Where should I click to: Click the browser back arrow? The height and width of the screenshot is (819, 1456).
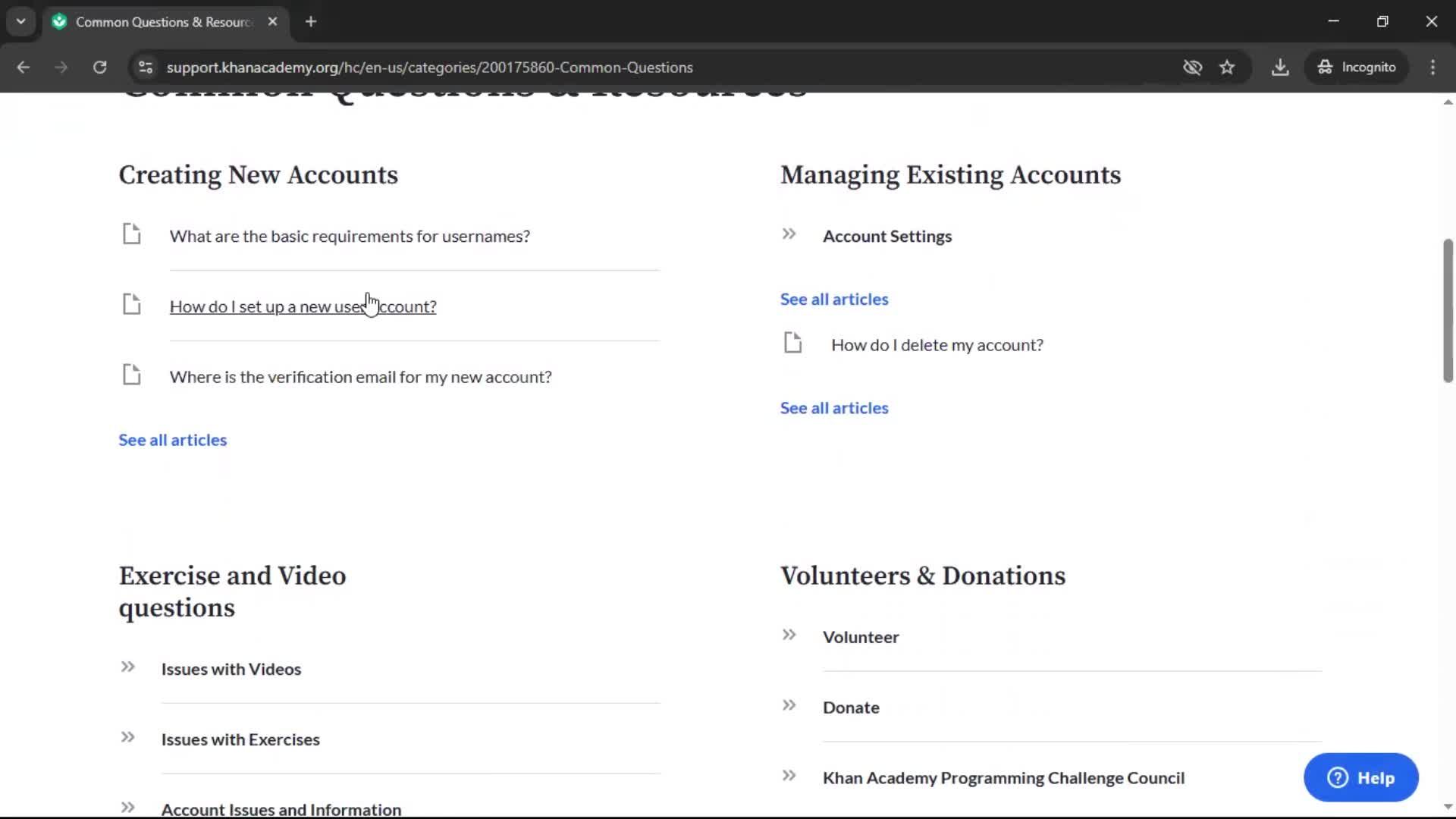pyautogui.click(x=23, y=67)
